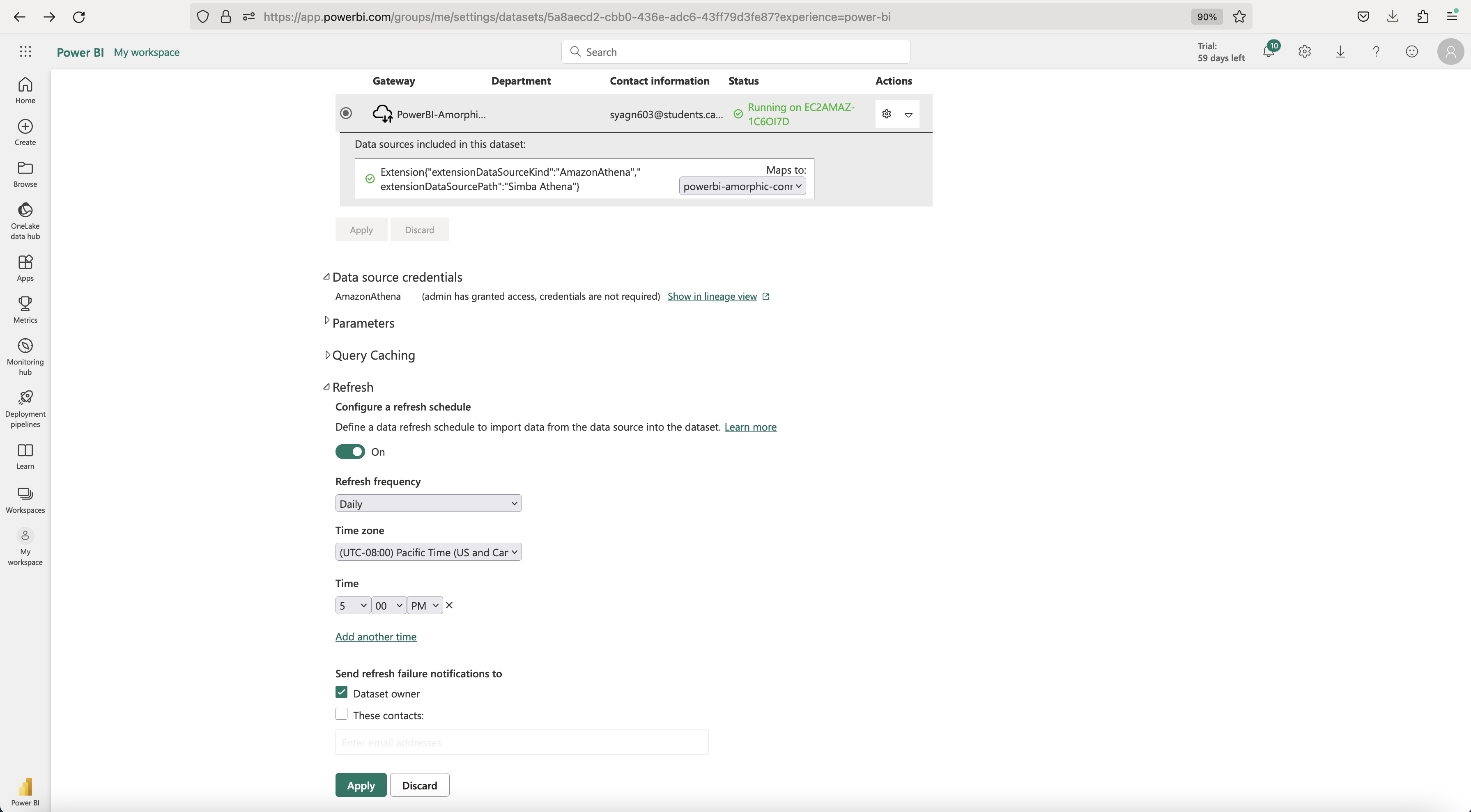The width and height of the screenshot is (1471, 812).
Task: Click Add another time link
Action: point(376,637)
